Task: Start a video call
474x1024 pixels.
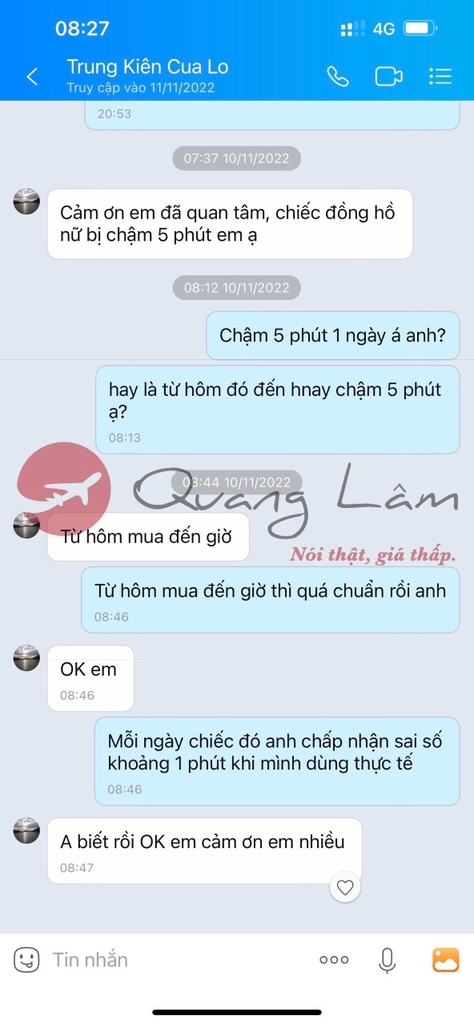Action: click(388, 76)
